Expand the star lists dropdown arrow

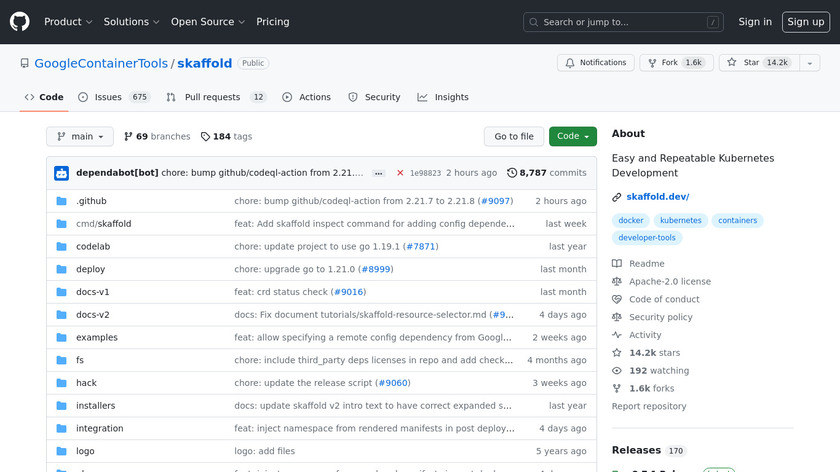point(809,63)
